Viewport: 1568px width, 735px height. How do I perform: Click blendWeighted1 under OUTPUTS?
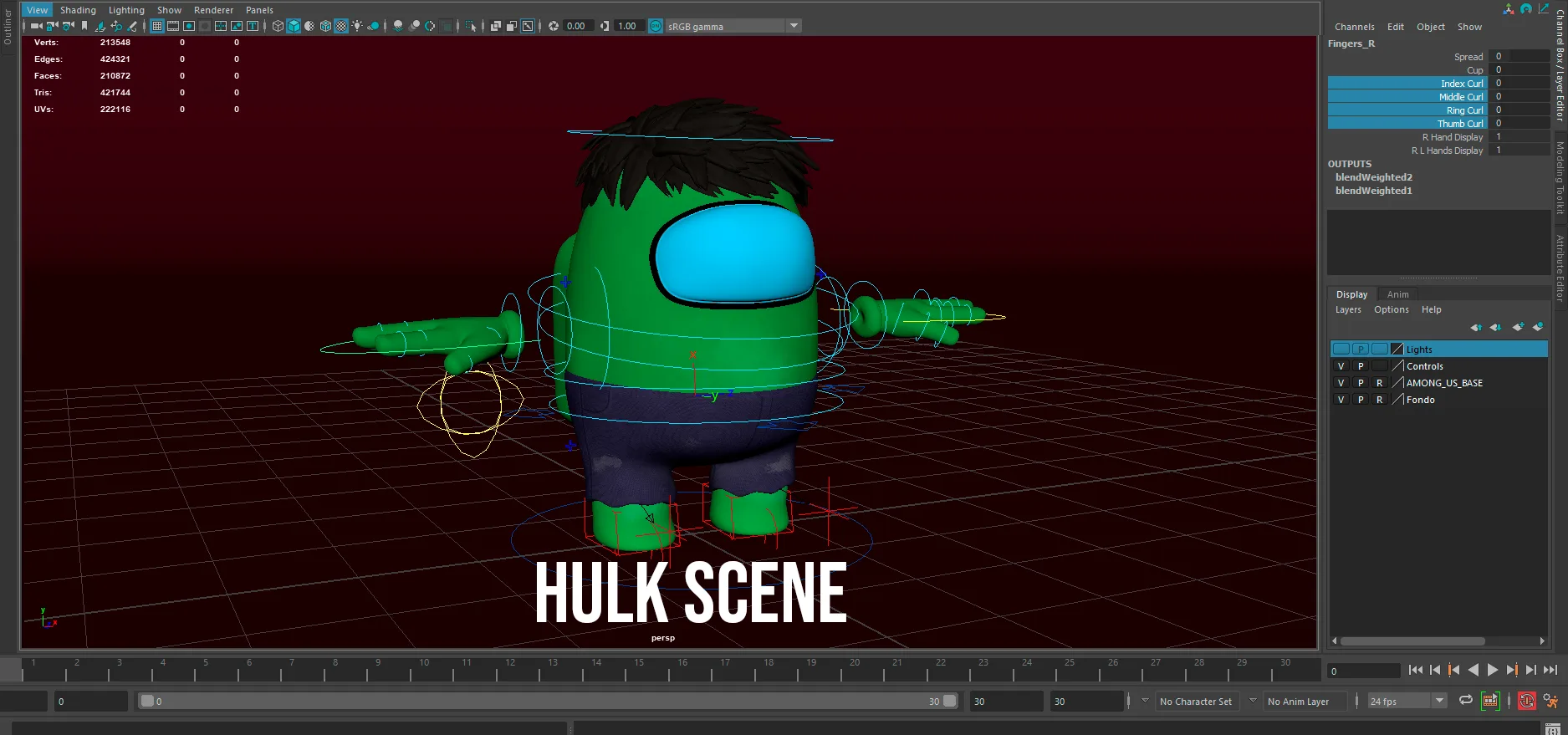[x=1373, y=191]
